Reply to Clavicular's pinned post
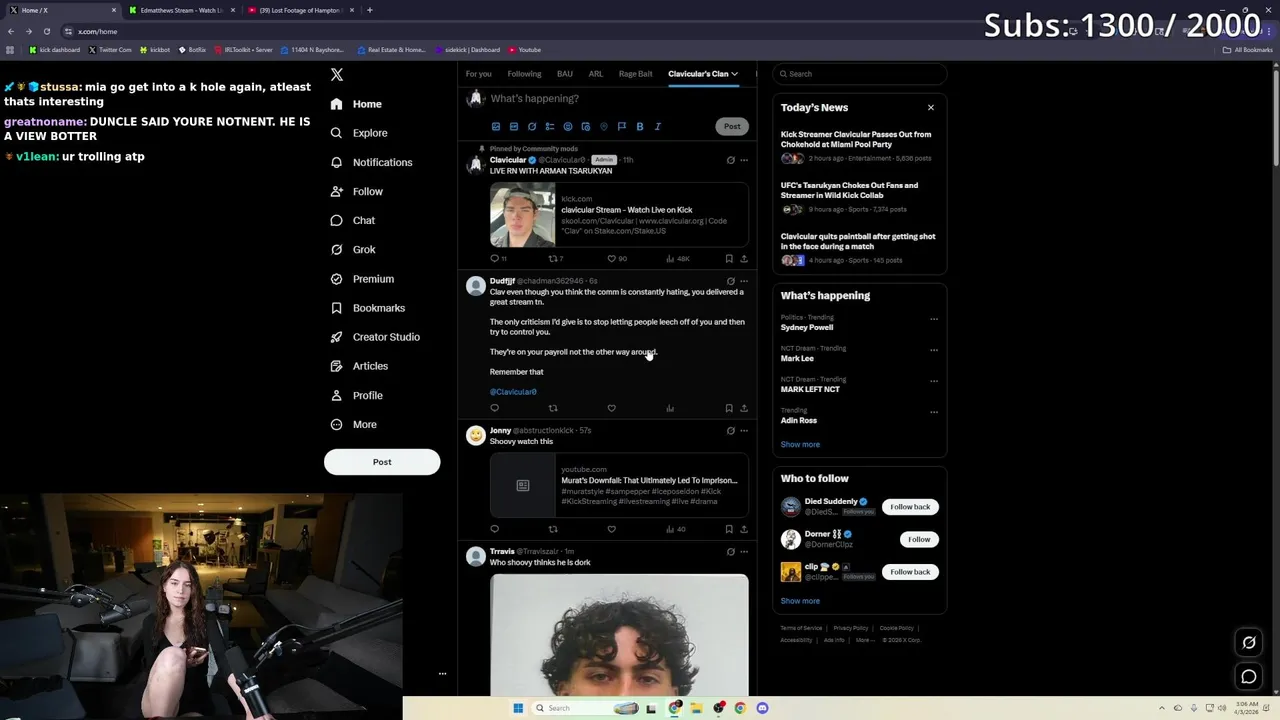 tap(494, 259)
